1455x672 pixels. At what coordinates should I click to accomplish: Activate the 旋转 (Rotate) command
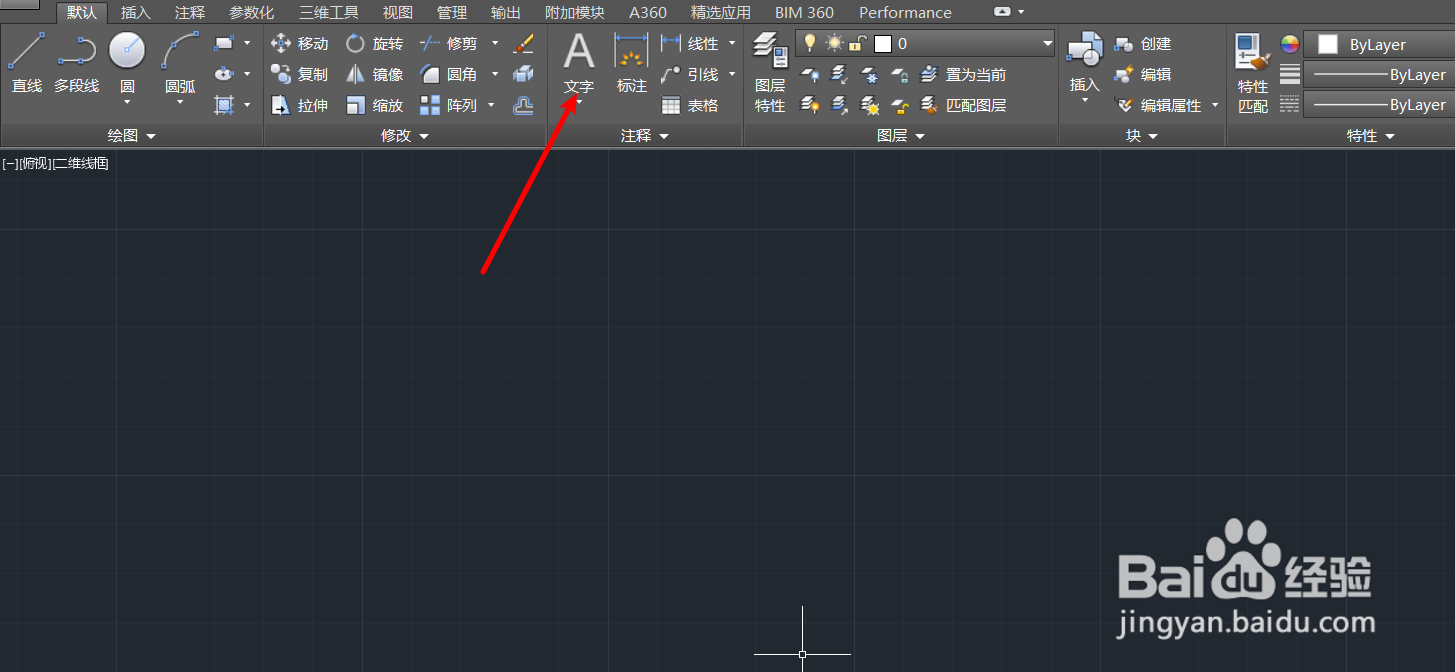click(x=374, y=44)
